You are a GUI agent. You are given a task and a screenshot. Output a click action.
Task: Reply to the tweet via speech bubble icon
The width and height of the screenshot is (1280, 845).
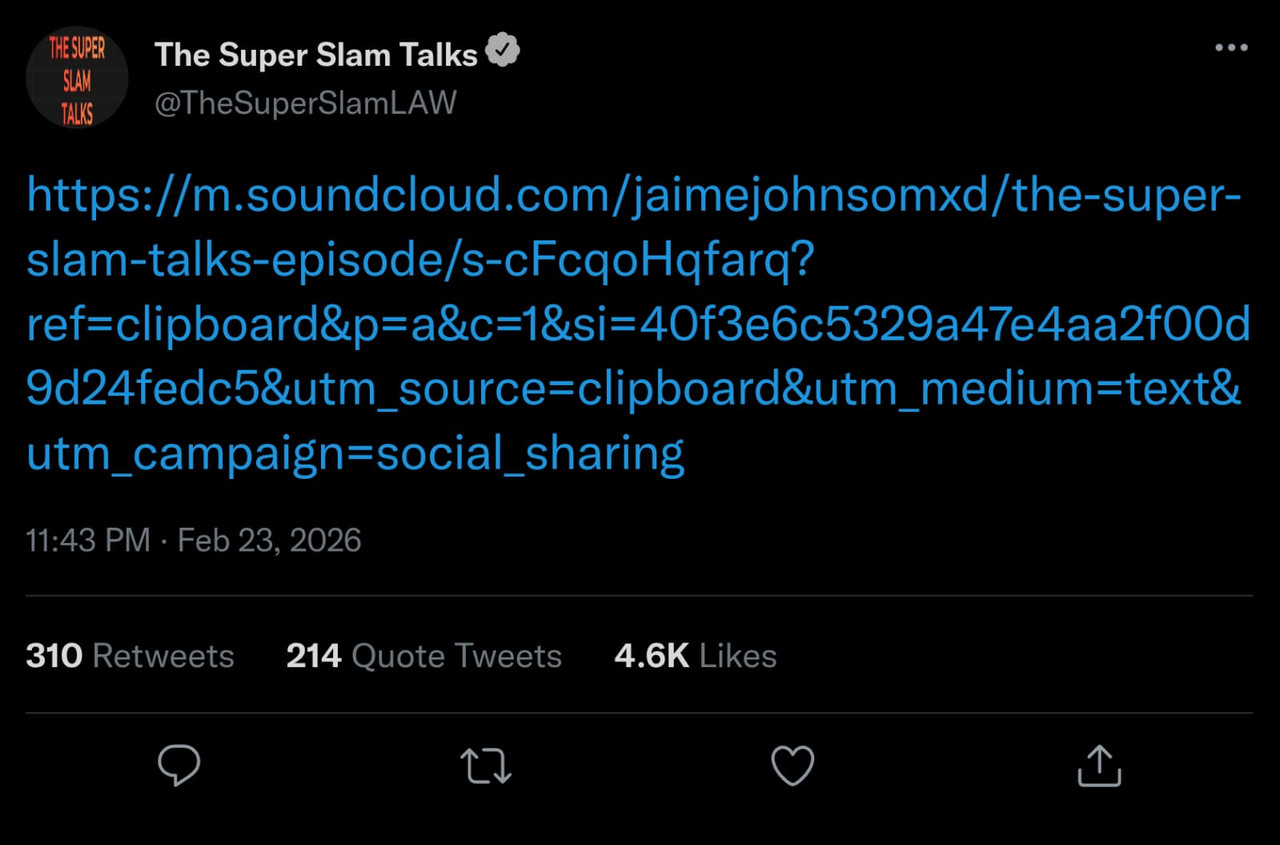click(180, 766)
